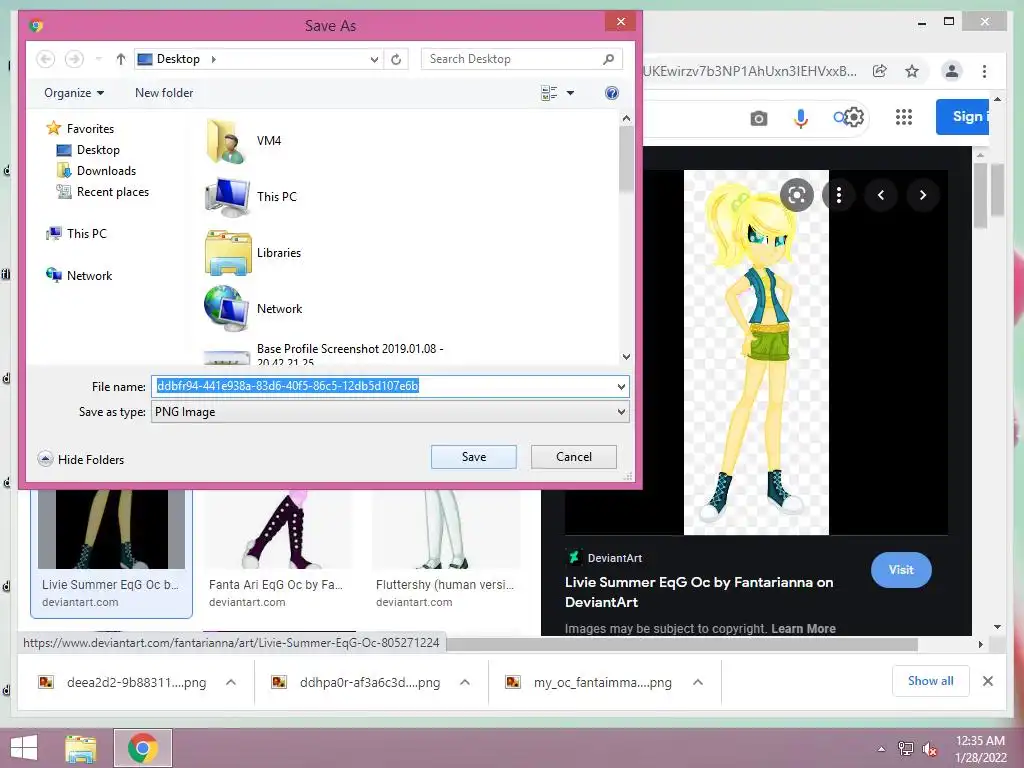
Task: Click the large preview image
Action: coord(756,352)
